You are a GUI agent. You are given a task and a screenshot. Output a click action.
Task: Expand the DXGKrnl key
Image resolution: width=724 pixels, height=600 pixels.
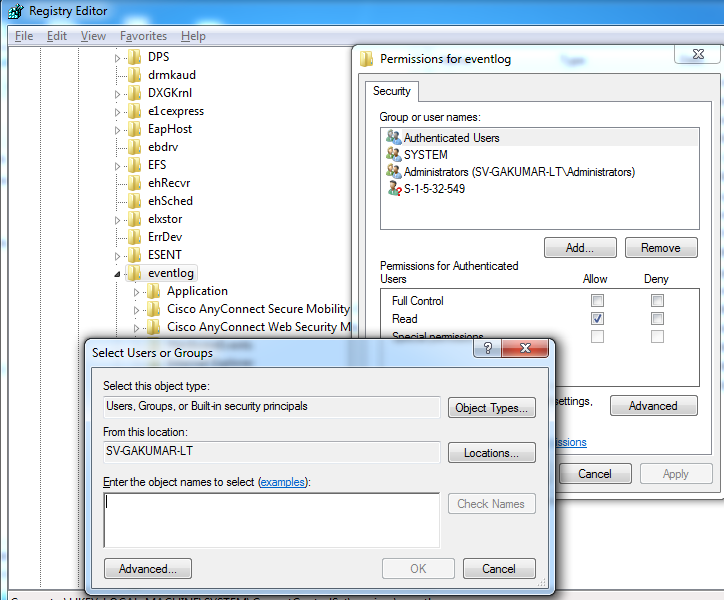coord(117,94)
